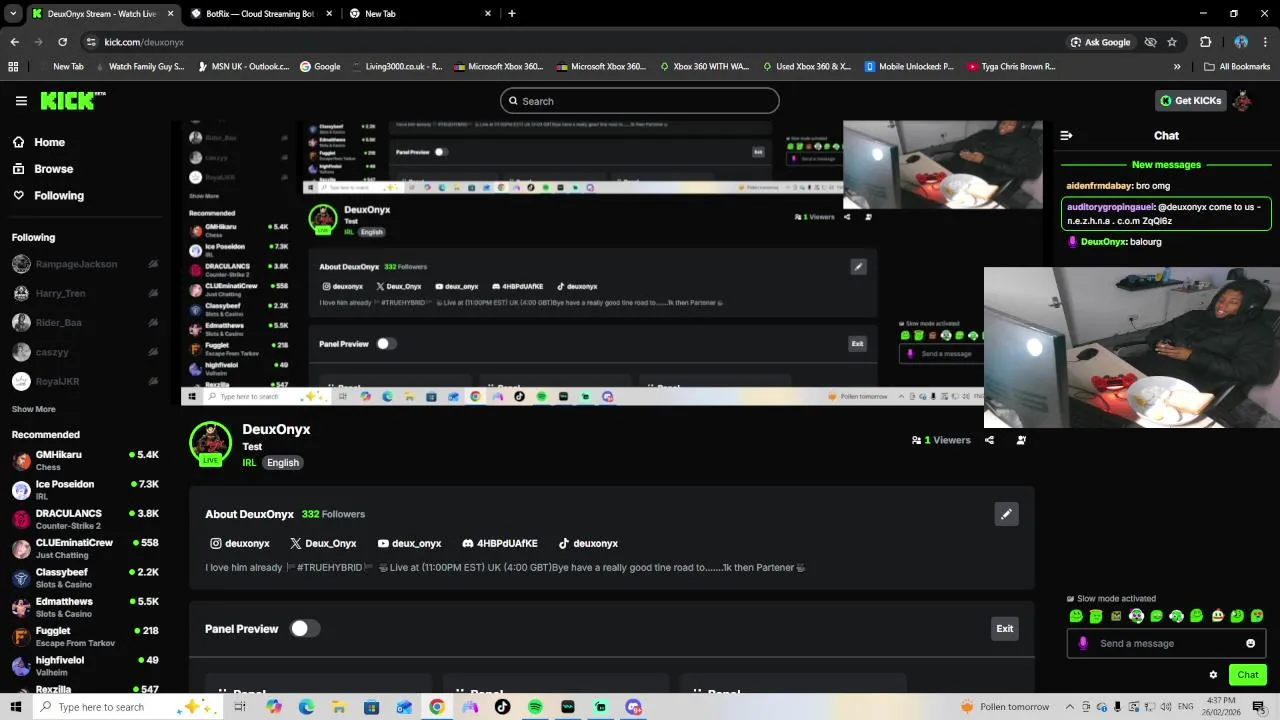Collapse the chat panel with arrow icon
Viewport: 1280px width, 720px height.
tap(1066, 135)
